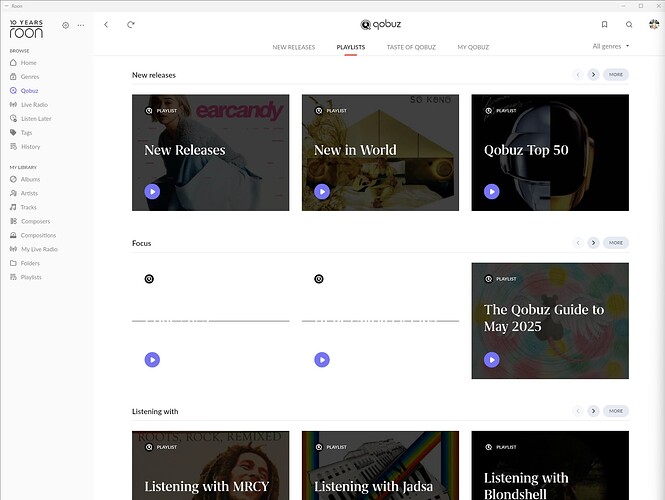
Task: Switch to the My Qobuz tab
Action: 473,47
